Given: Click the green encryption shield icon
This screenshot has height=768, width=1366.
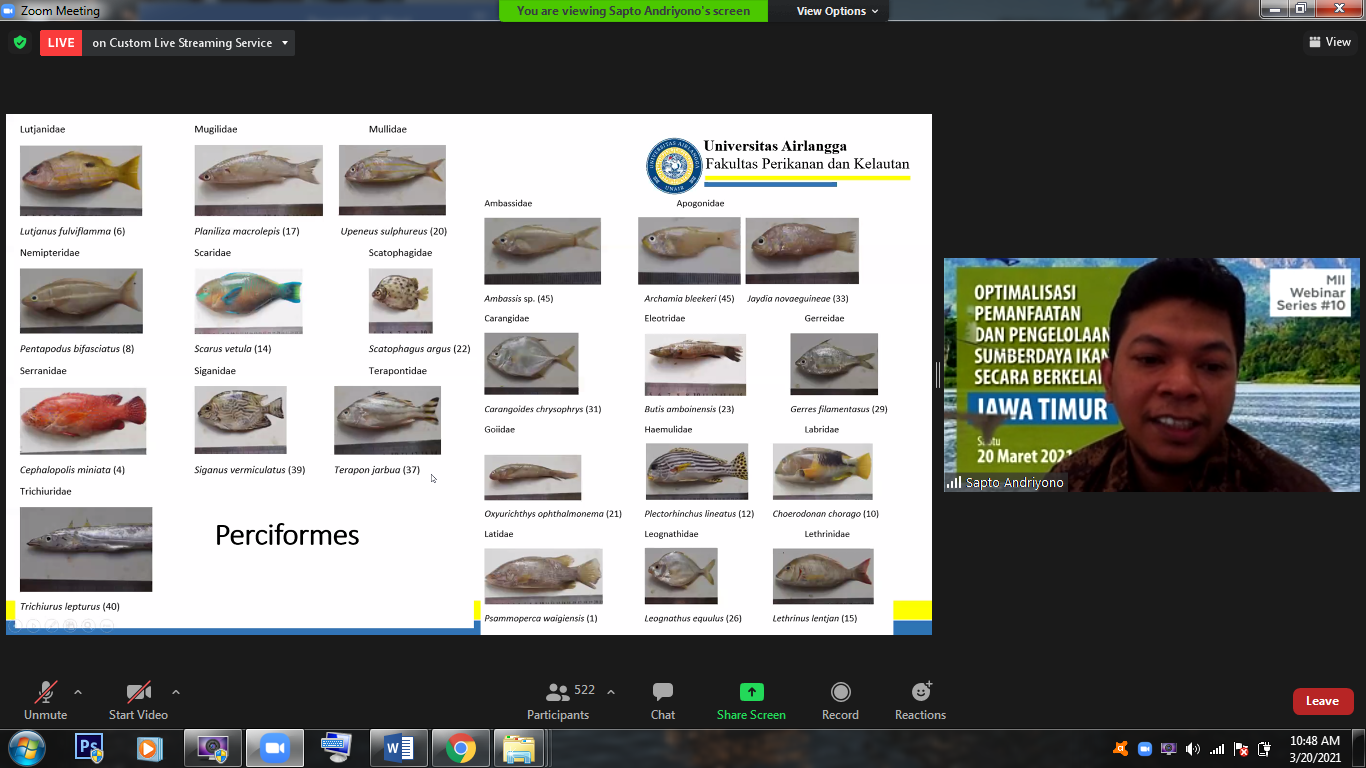Looking at the screenshot, I should pos(20,42).
